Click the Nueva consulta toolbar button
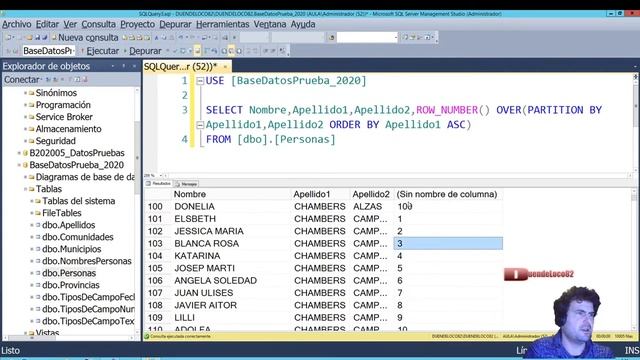Image resolution: width=640 pixels, height=360 pixels. tap(85, 38)
